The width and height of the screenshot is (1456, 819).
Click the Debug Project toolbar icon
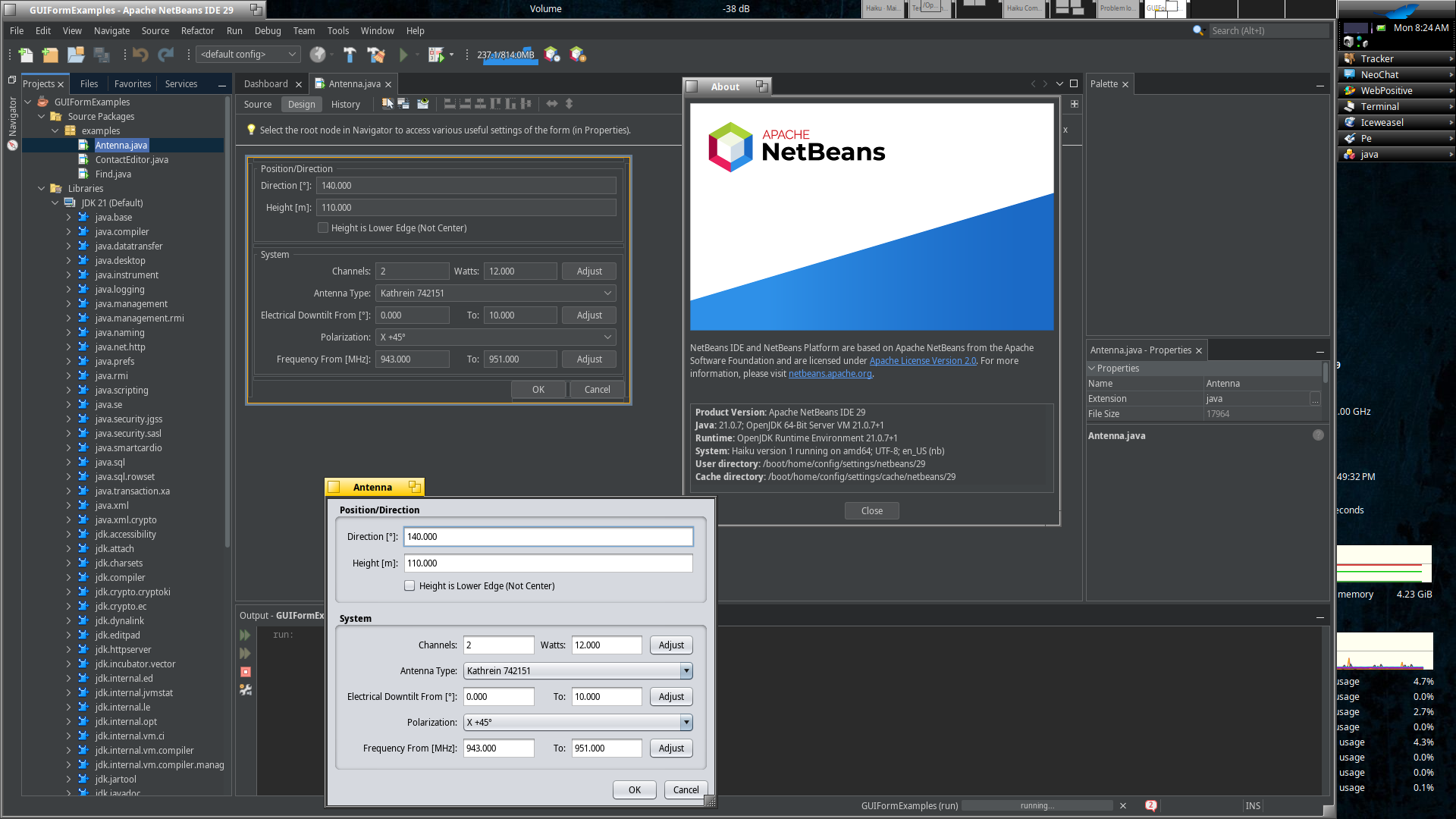(436, 55)
